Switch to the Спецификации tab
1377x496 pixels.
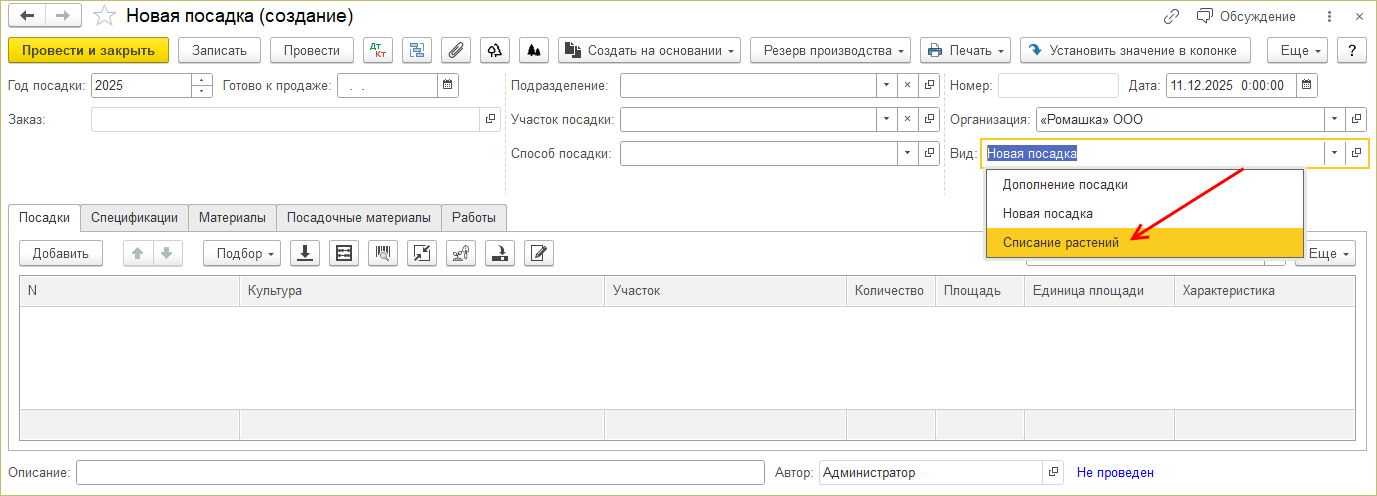pos(134,218)
